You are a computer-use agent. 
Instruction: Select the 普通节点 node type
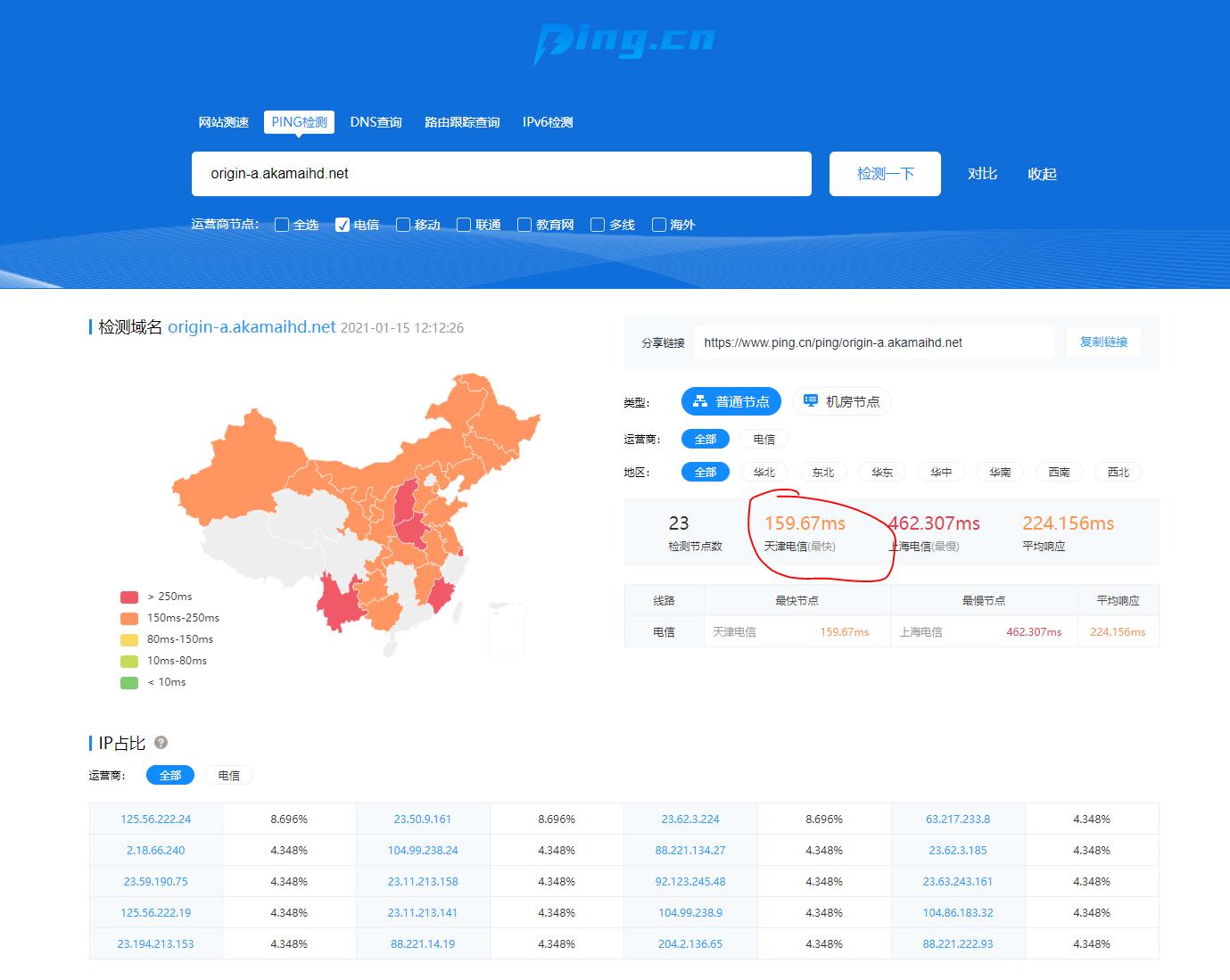(731, 401)
